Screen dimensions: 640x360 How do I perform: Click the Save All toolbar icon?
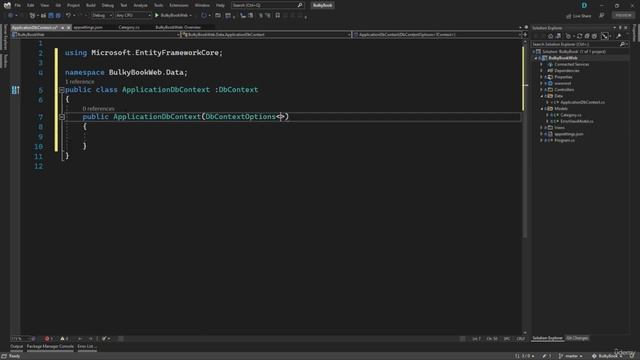(x=58, y=15)
